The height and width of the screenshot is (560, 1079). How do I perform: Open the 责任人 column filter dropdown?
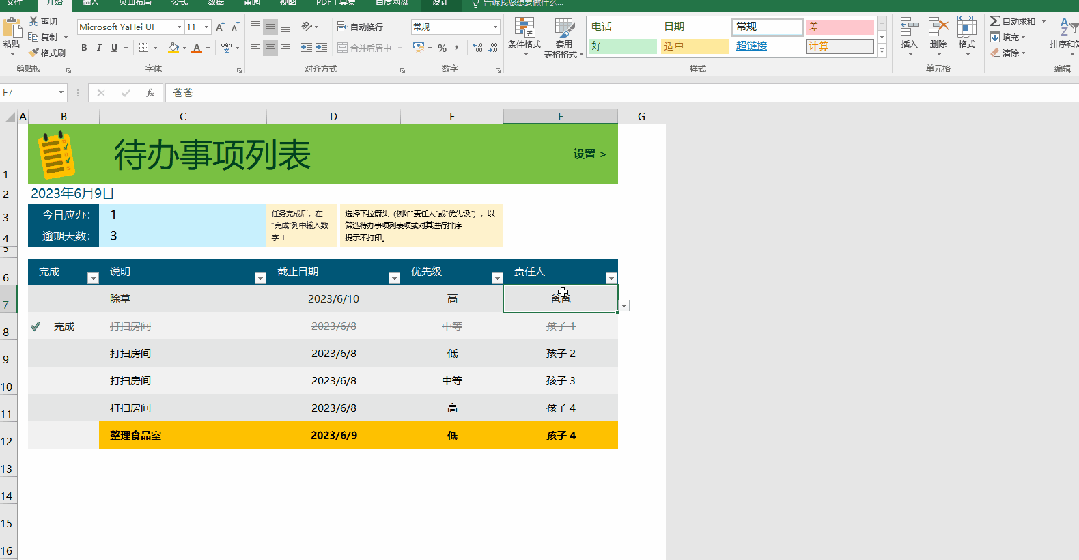(x=611, y=278)
